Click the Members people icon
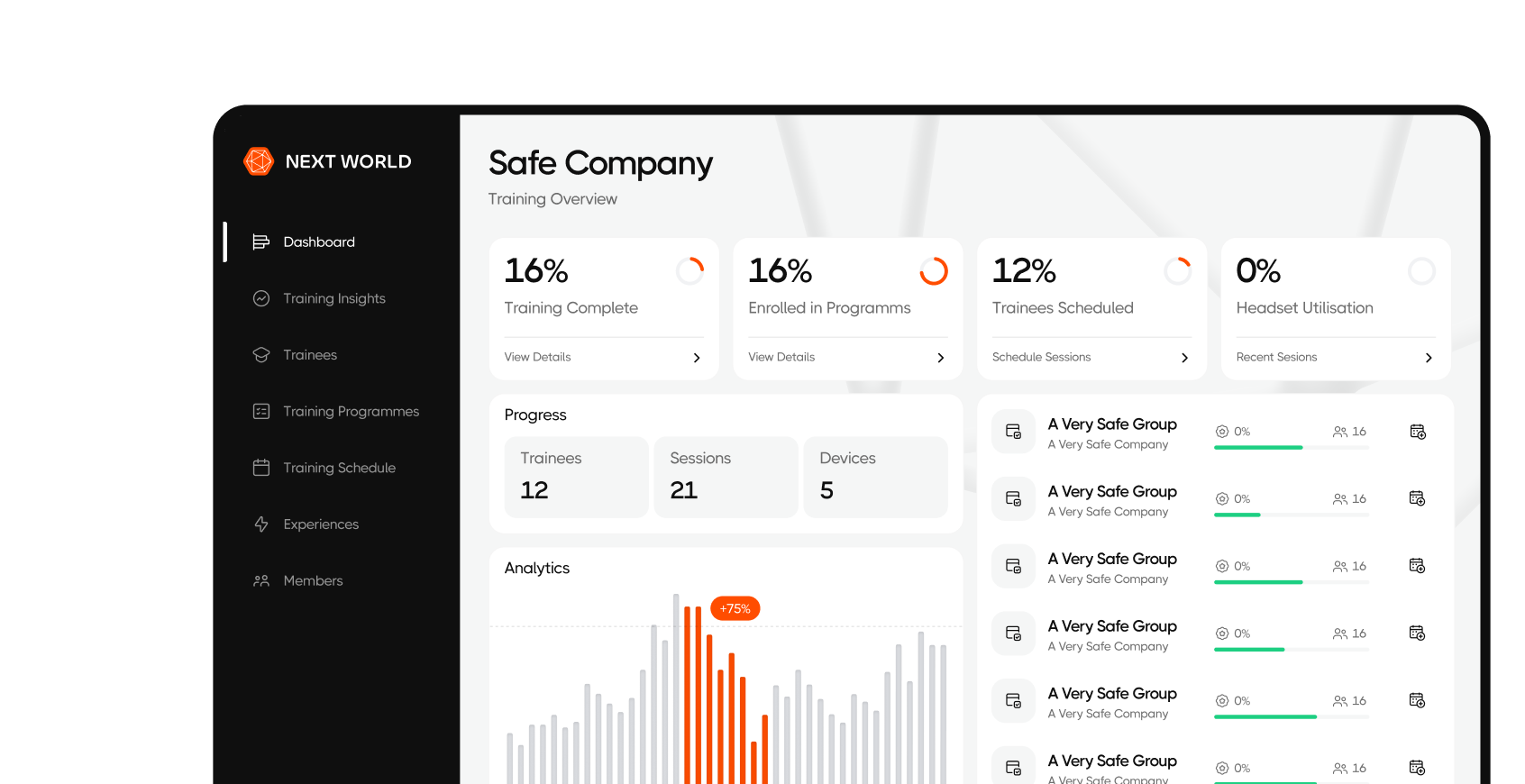The height and width of the screenshot is (784, 1525). coord(261,580)
